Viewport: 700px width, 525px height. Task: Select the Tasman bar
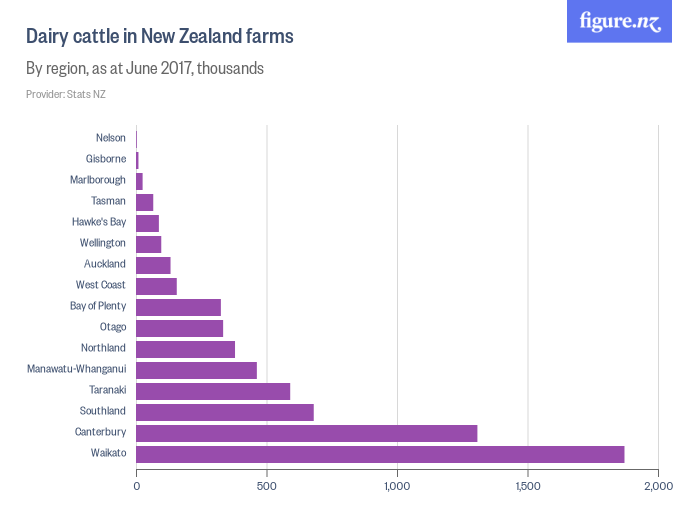[144, 202]
